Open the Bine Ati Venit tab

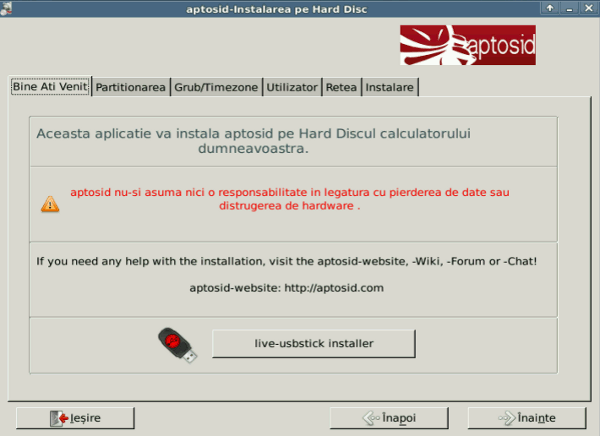point(50,86)
